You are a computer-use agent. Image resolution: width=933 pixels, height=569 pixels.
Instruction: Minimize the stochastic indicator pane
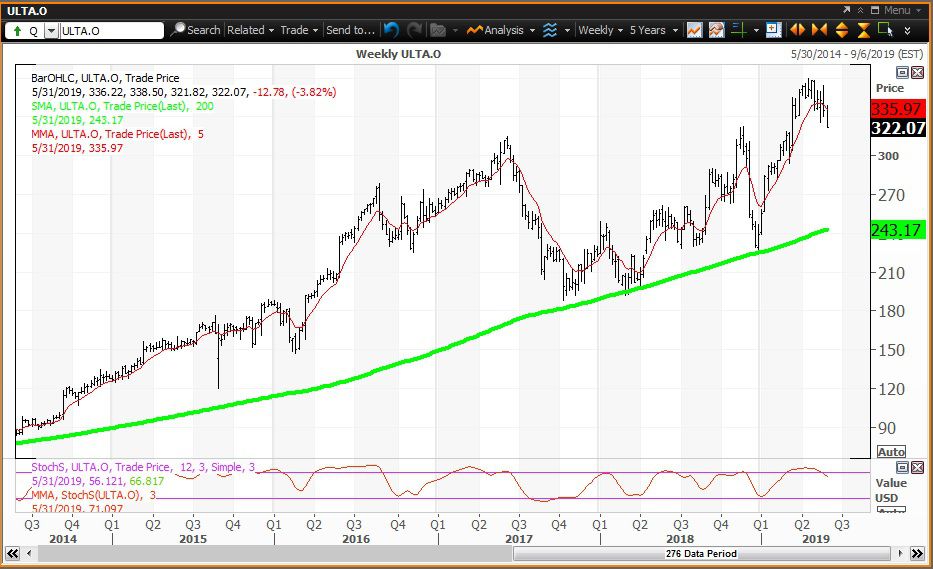click(903, 467)
